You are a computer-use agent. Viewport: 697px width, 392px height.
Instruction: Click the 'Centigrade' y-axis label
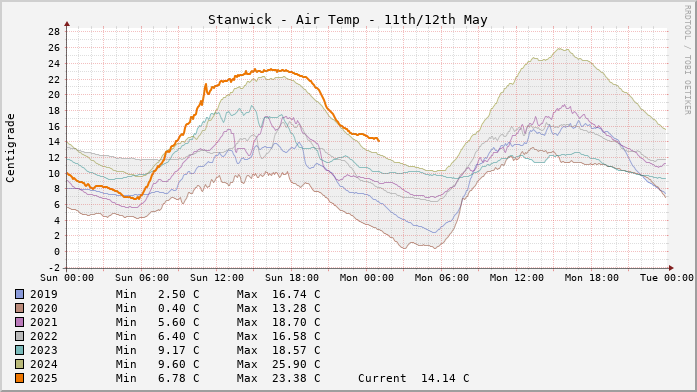coord(10,148)
